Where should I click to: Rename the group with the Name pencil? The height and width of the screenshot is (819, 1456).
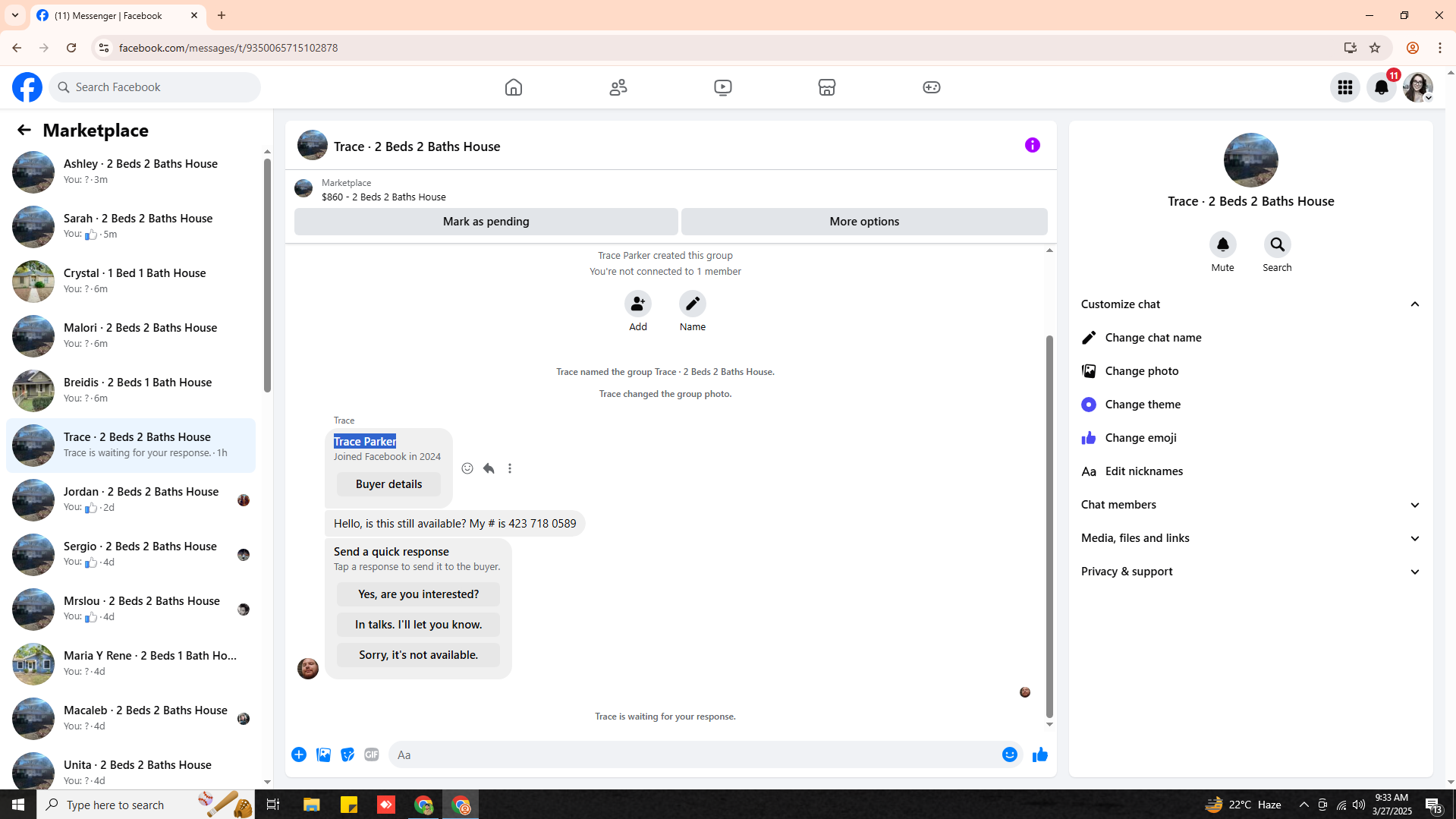click(x=693, y=304)
